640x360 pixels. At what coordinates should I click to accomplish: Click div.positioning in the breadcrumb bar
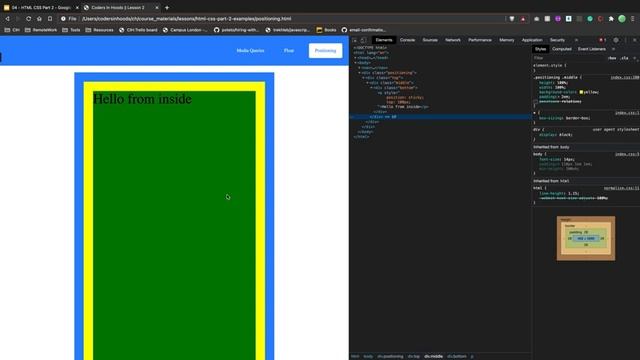pos(390,356)
